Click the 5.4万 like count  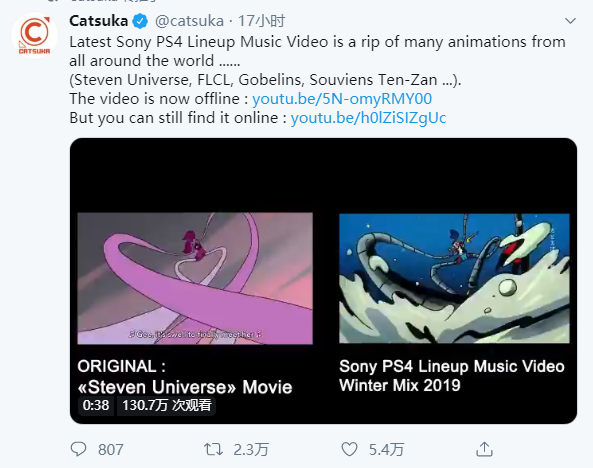387,450
